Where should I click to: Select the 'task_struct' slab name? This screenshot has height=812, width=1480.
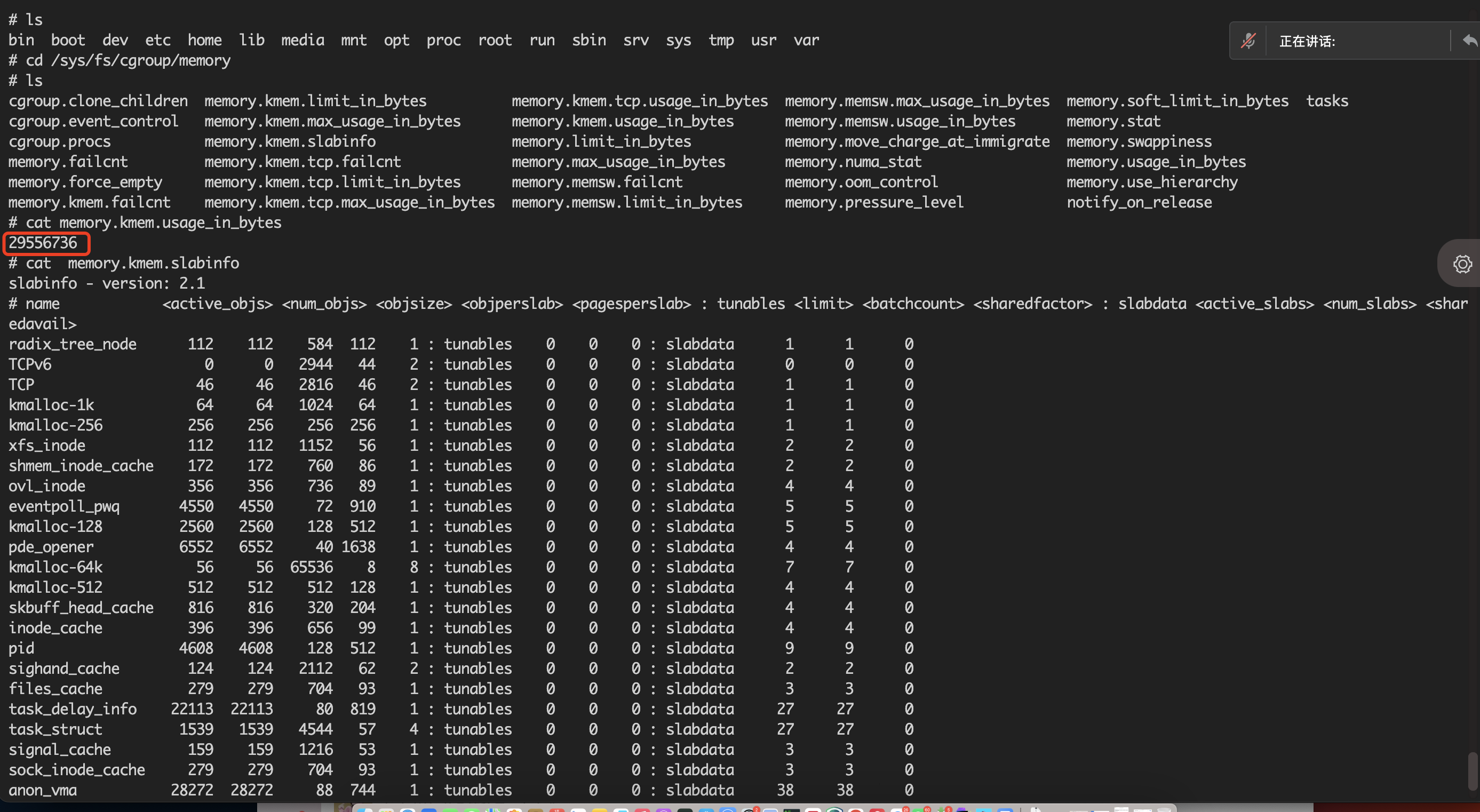[x=55, y=729]
